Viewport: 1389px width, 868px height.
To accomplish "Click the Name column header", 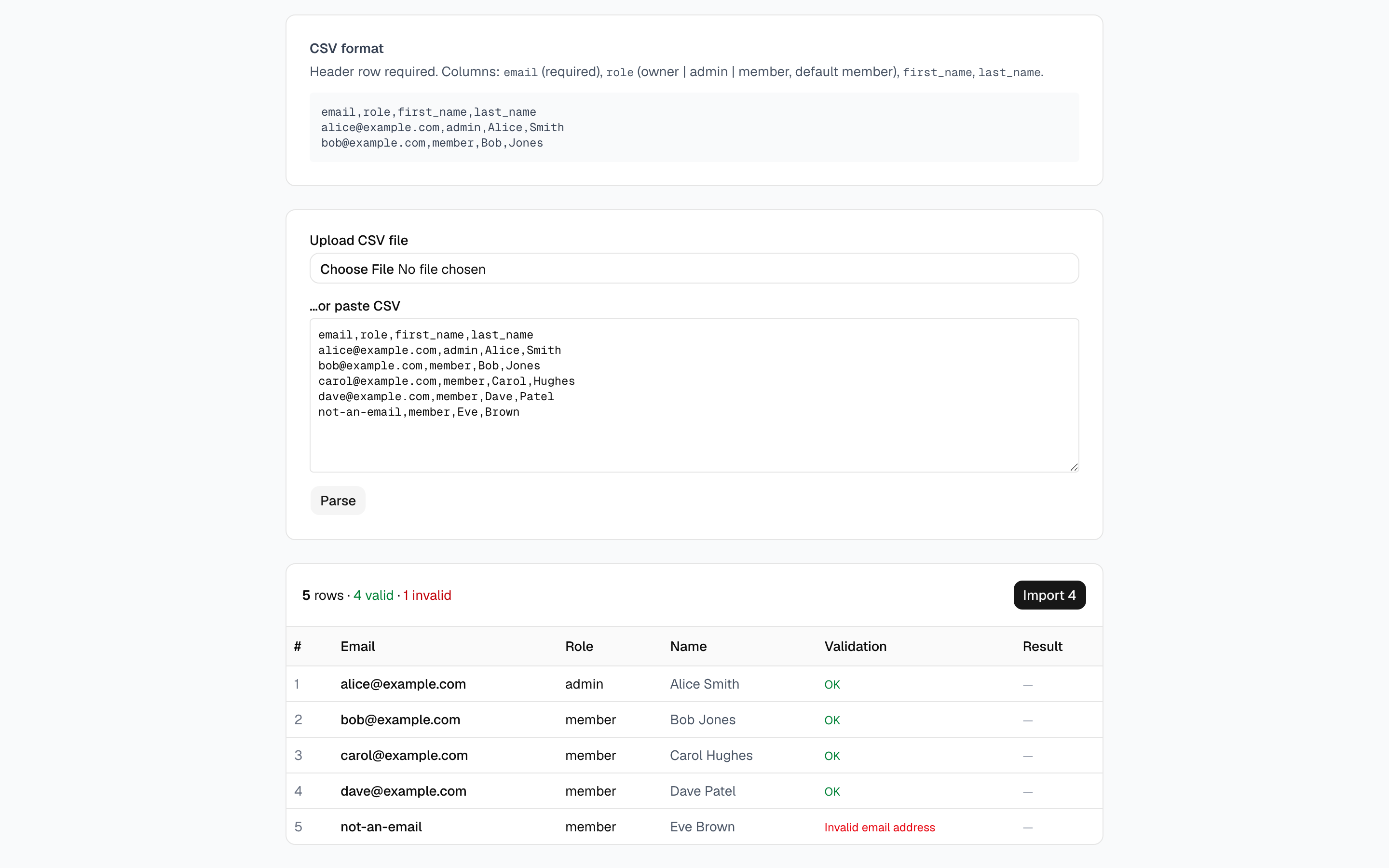I will point(688,646).
